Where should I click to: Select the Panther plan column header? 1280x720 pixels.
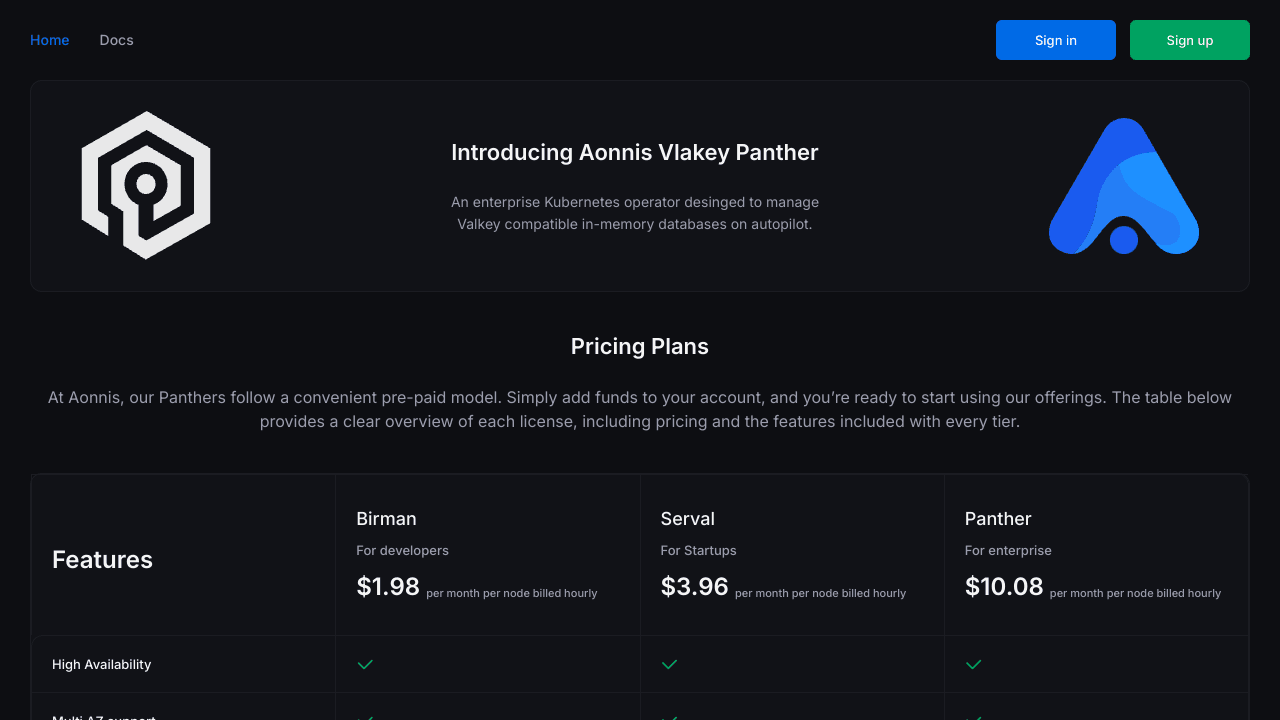click(997, 519)
